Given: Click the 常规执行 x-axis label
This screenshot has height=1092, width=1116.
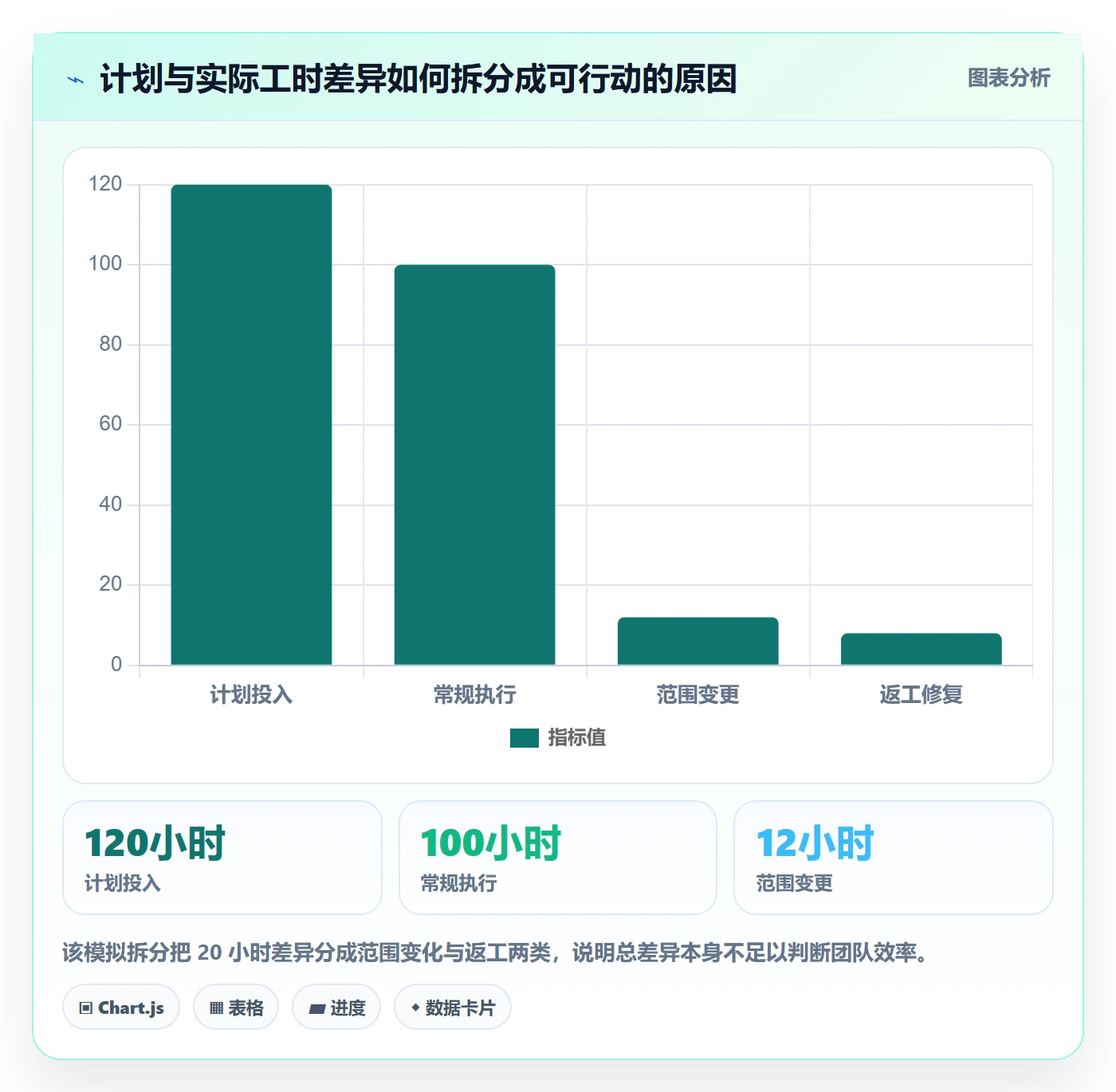Looking at the screenshot, I should pyautogui.click(x=474, y=695).
